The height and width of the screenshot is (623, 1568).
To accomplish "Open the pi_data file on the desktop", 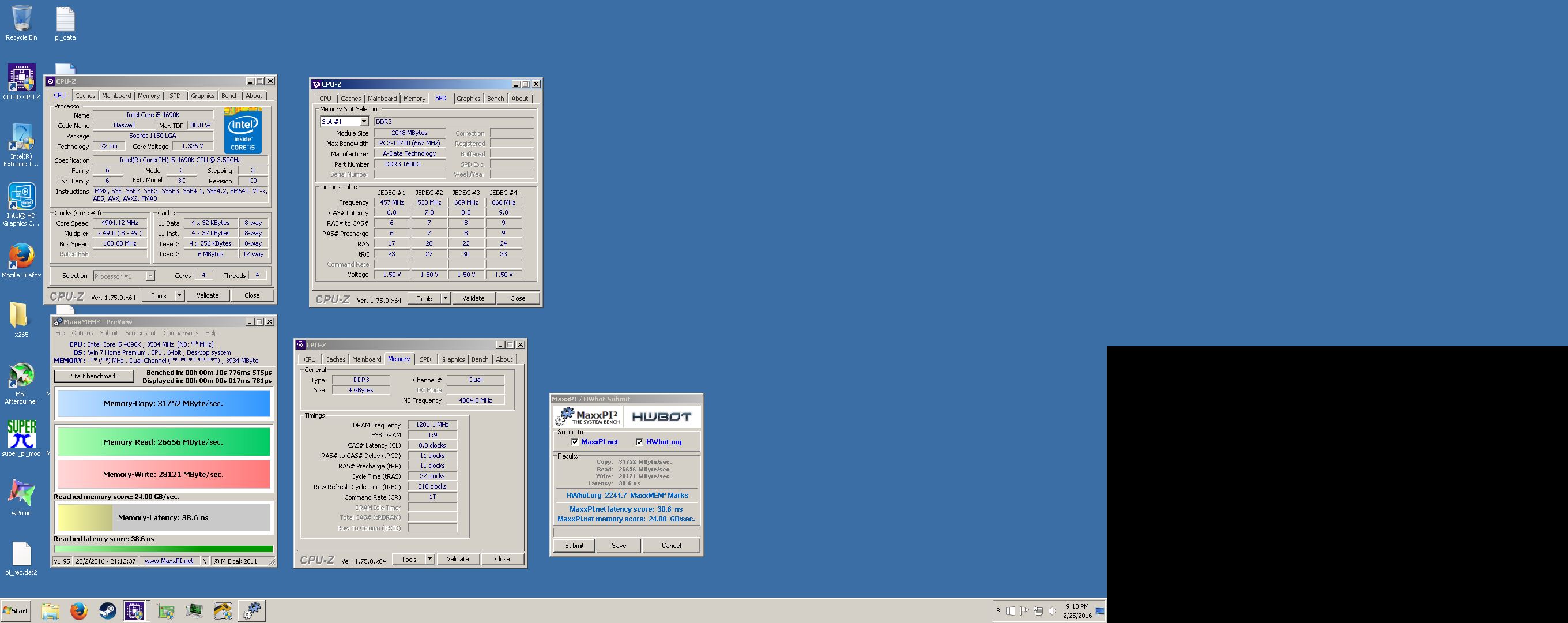I will tap(65, 24).
